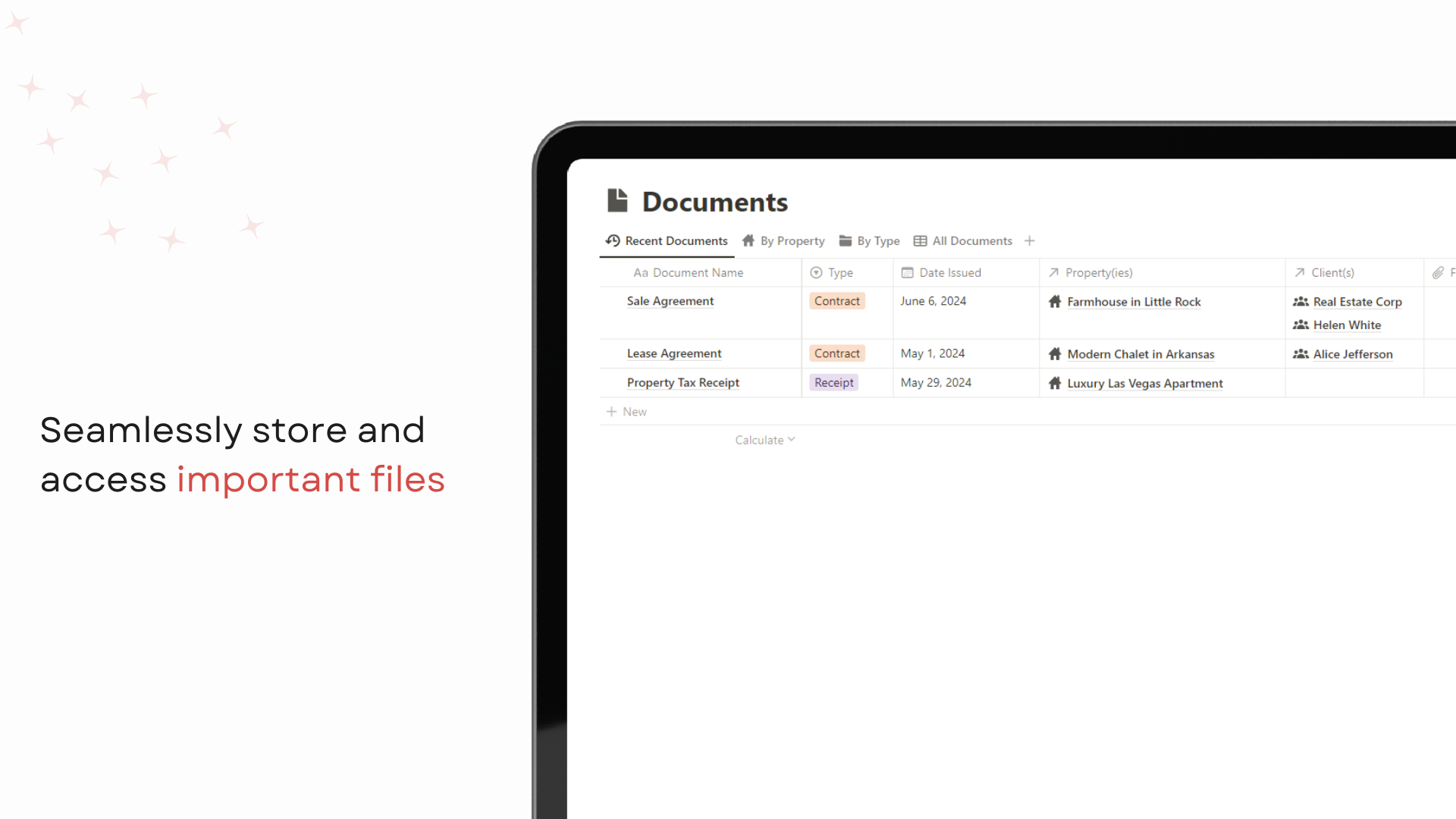Screen dimensions: 1456x819
Task: Click the empty Client(s) cell of Property Tax Receipt
Action: tap(1354, 383)
